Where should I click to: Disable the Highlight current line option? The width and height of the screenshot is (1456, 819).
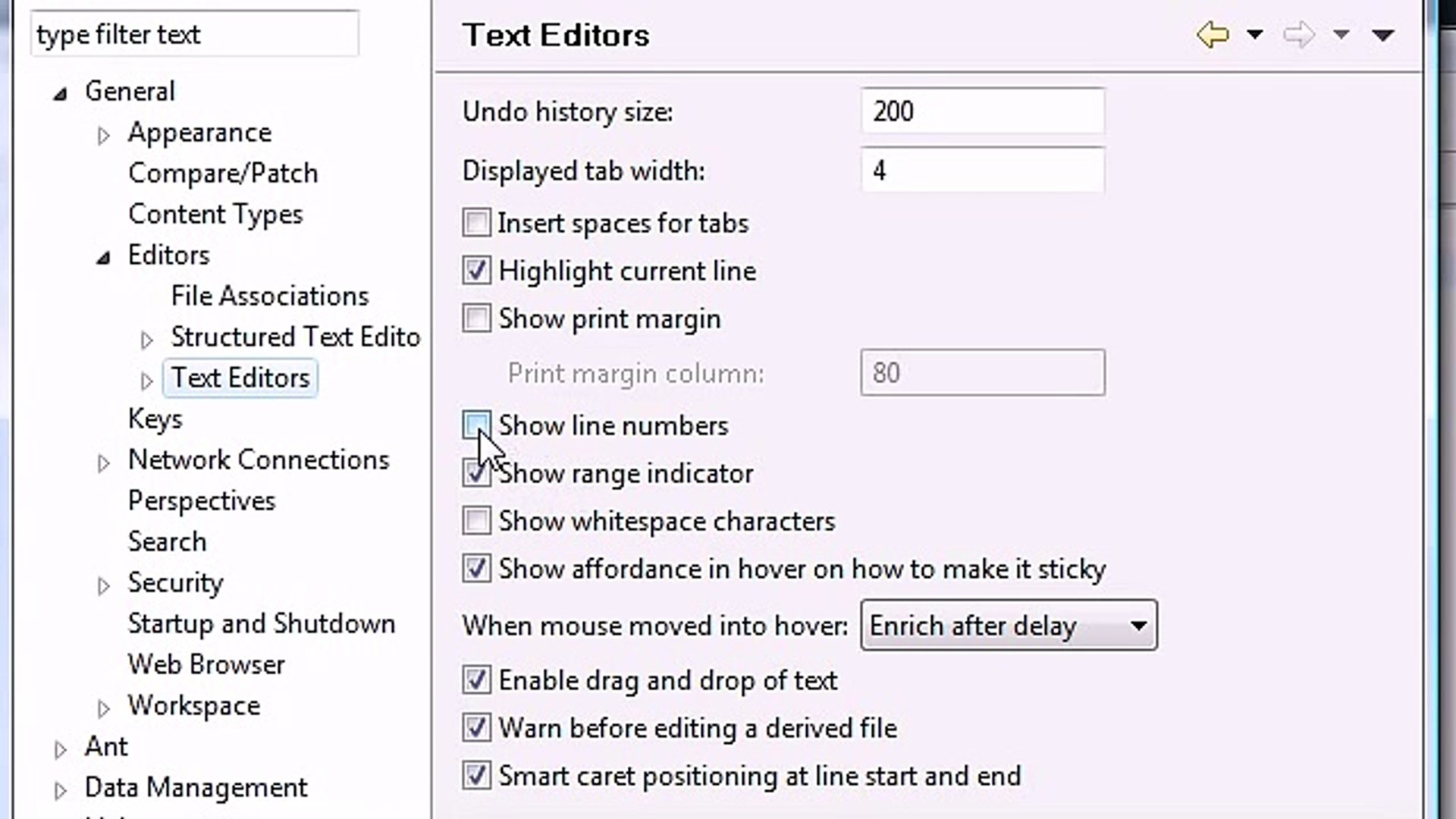point(476,270)
